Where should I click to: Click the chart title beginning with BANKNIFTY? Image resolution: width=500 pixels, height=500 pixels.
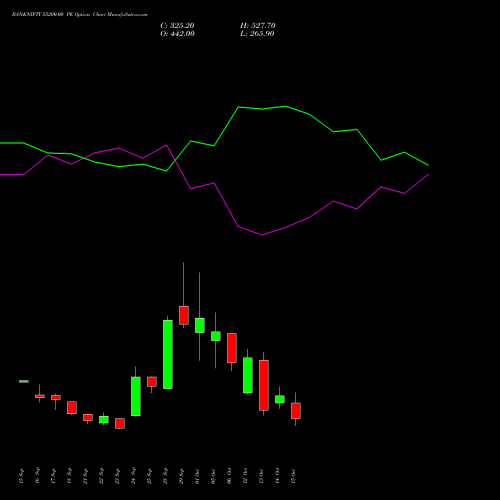(x=79, y=15)
